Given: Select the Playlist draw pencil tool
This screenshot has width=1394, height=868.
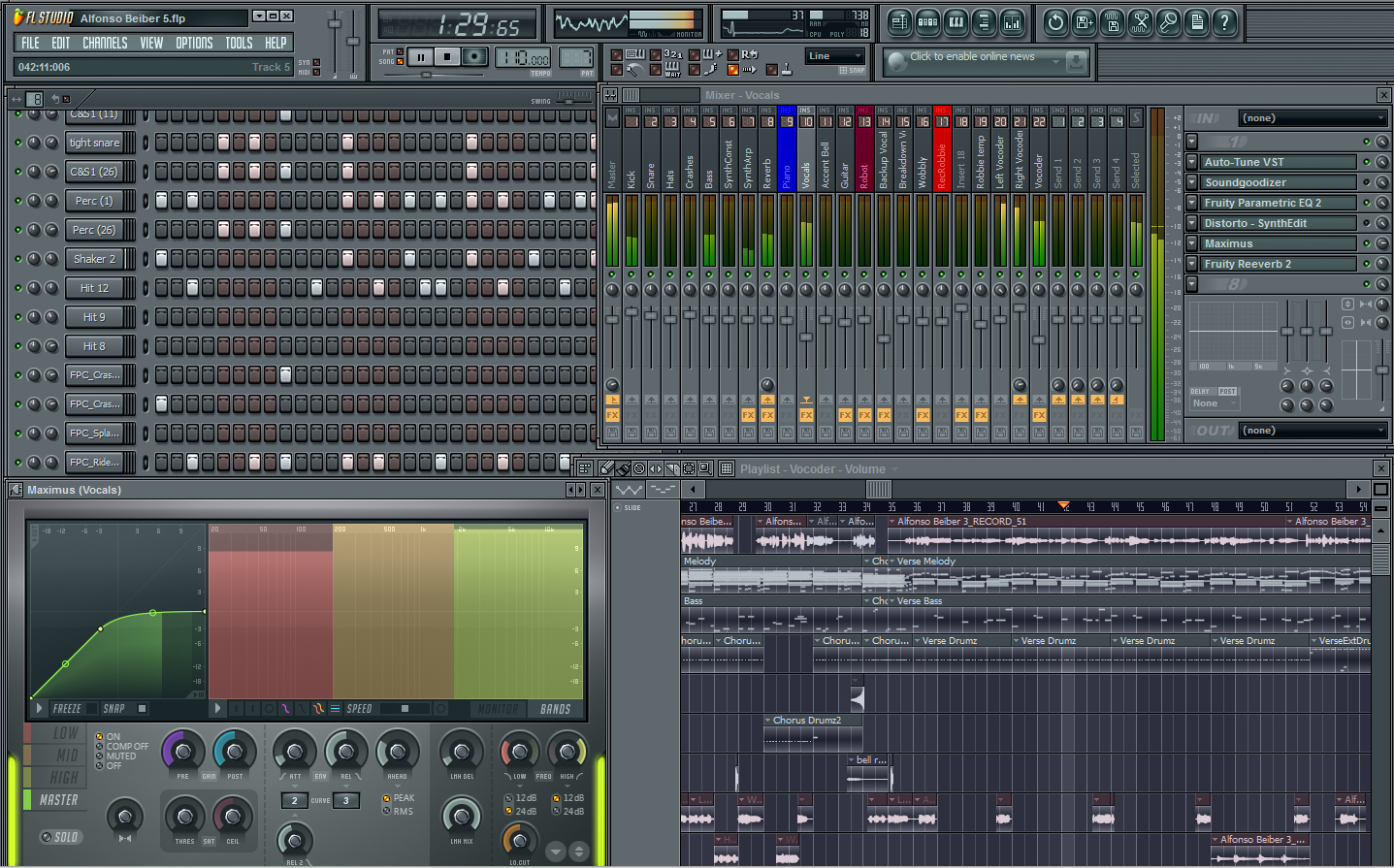Looking at the screenshot, I should coord(607,468).
